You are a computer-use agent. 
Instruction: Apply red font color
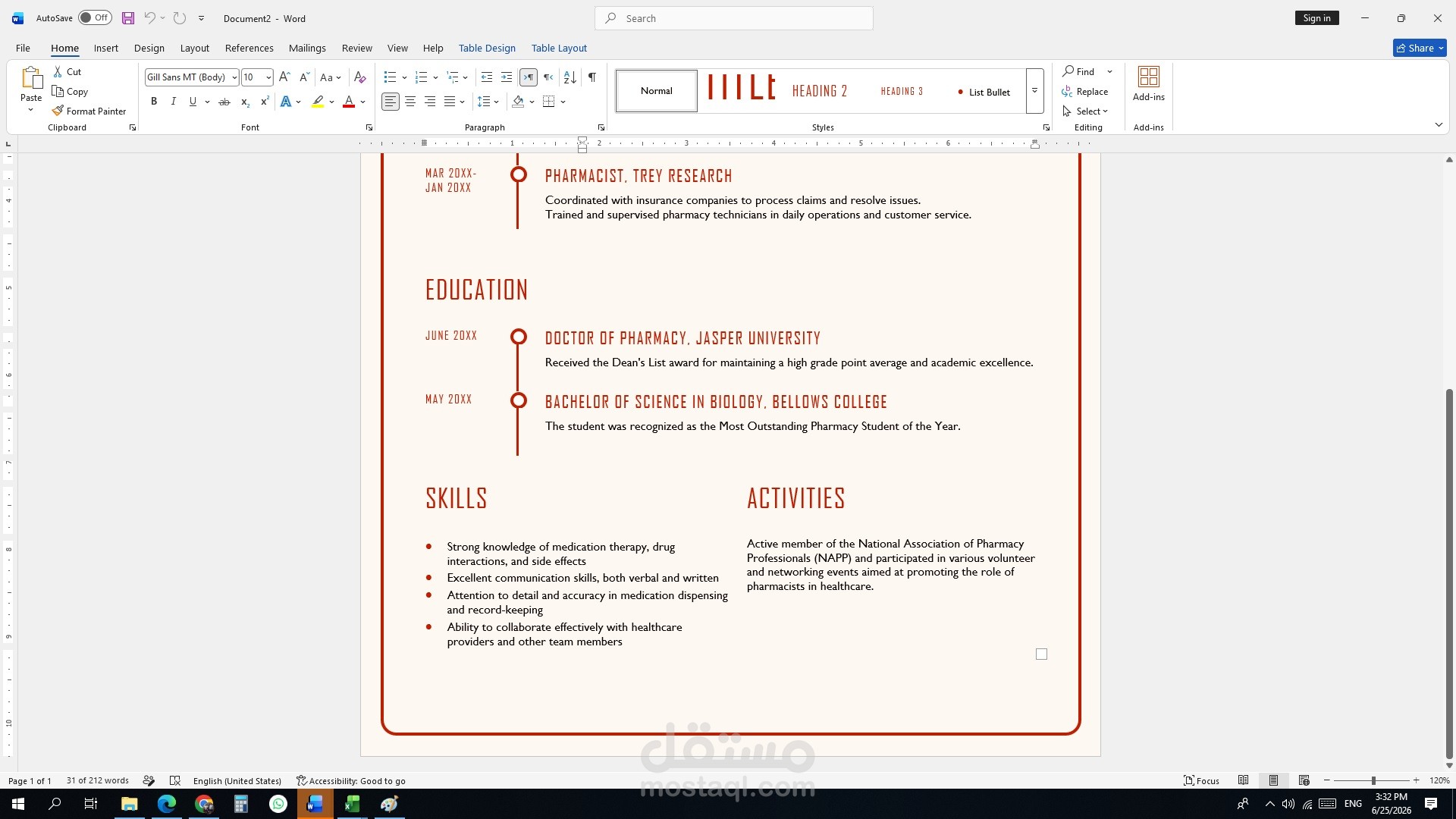[x=349, y=102]
